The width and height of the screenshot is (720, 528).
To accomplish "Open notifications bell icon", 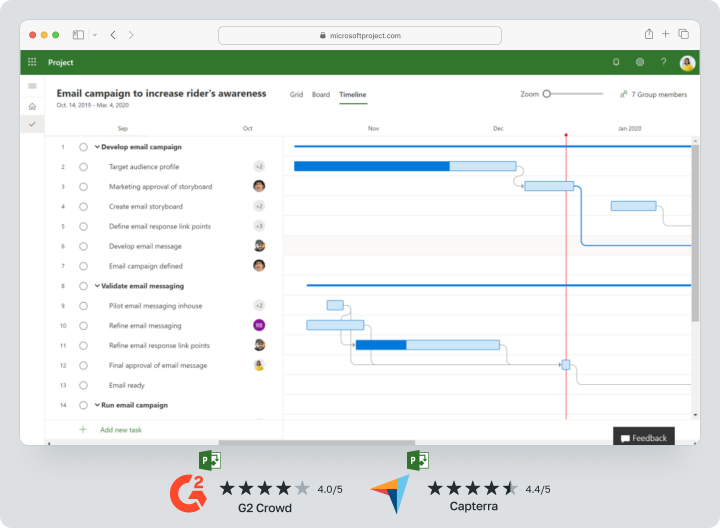I will click(616, 62).
